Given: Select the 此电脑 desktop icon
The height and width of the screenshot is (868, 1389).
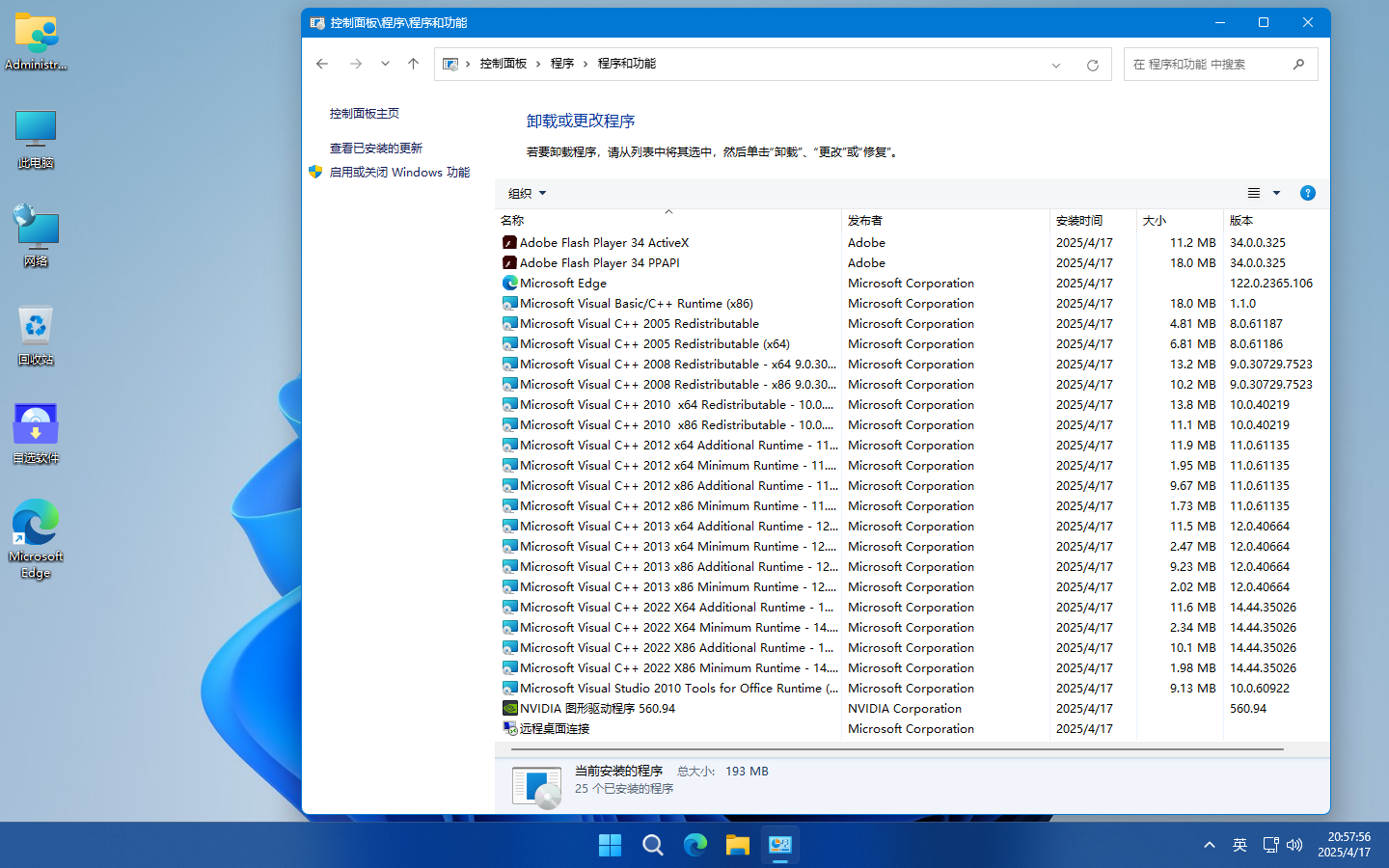Looking at the screenshot, I should (x=36, y=140).
